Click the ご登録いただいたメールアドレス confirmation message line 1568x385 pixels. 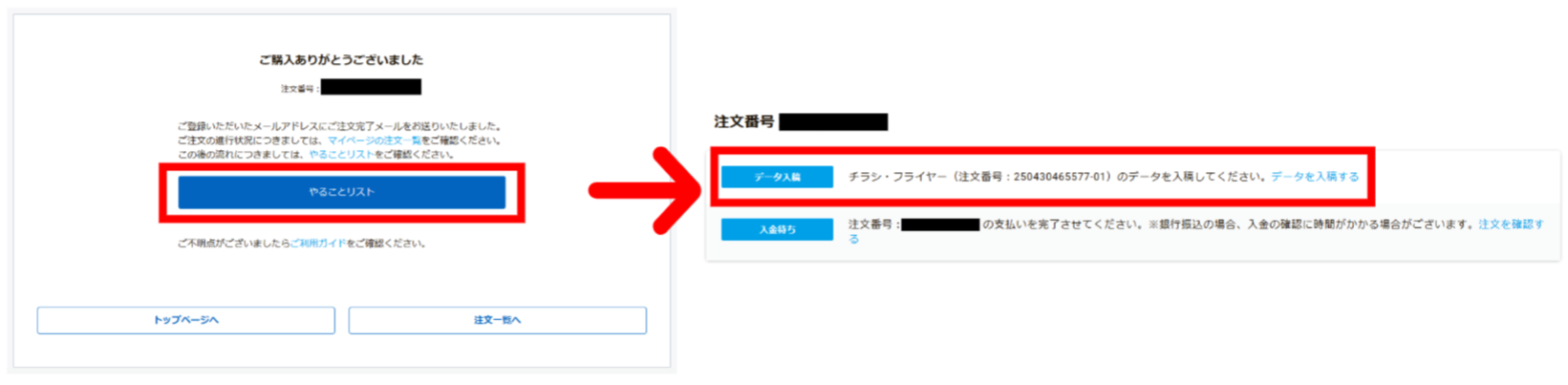tap(339, 126)
